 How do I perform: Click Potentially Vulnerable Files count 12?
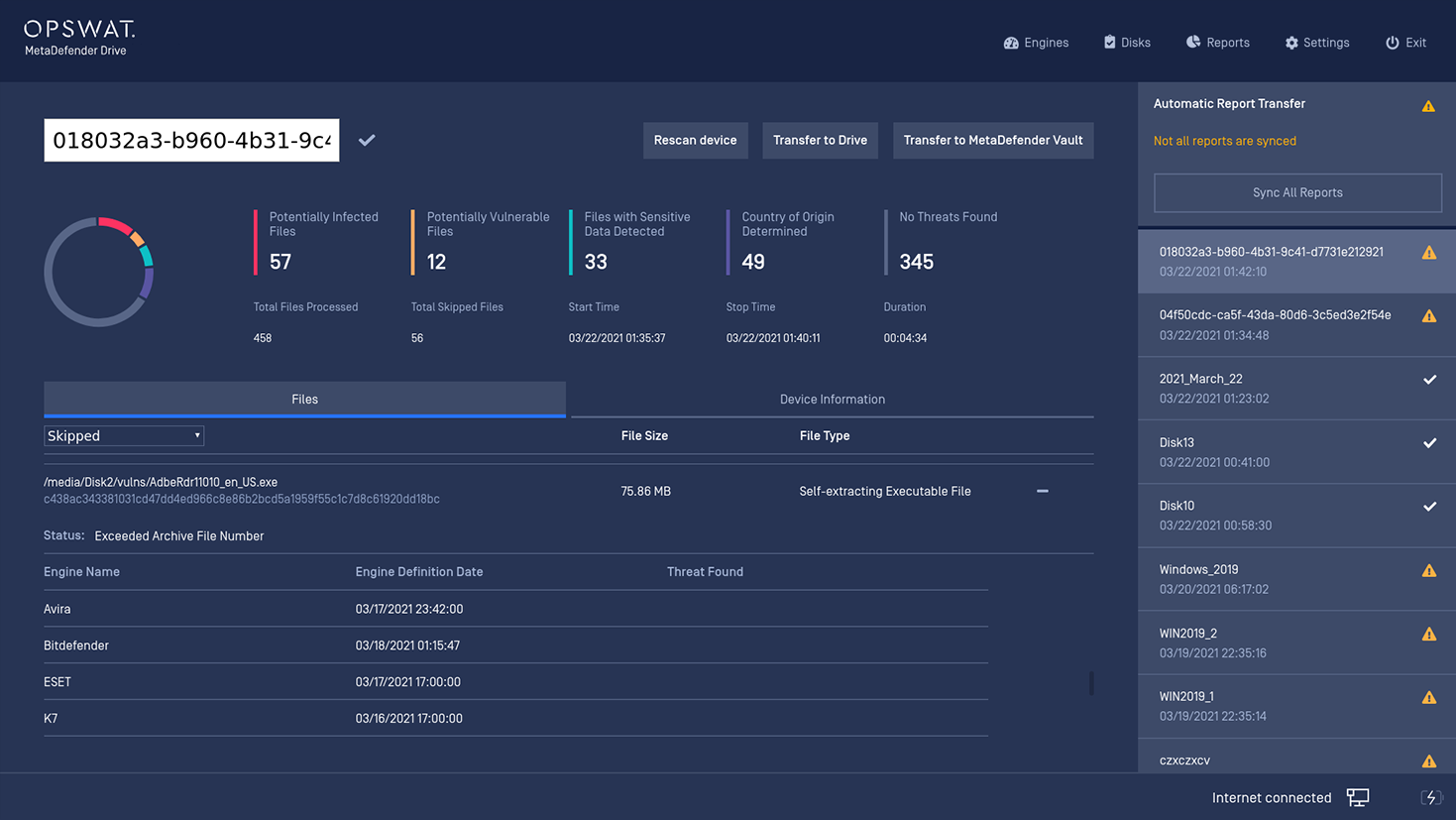[437, 262]
